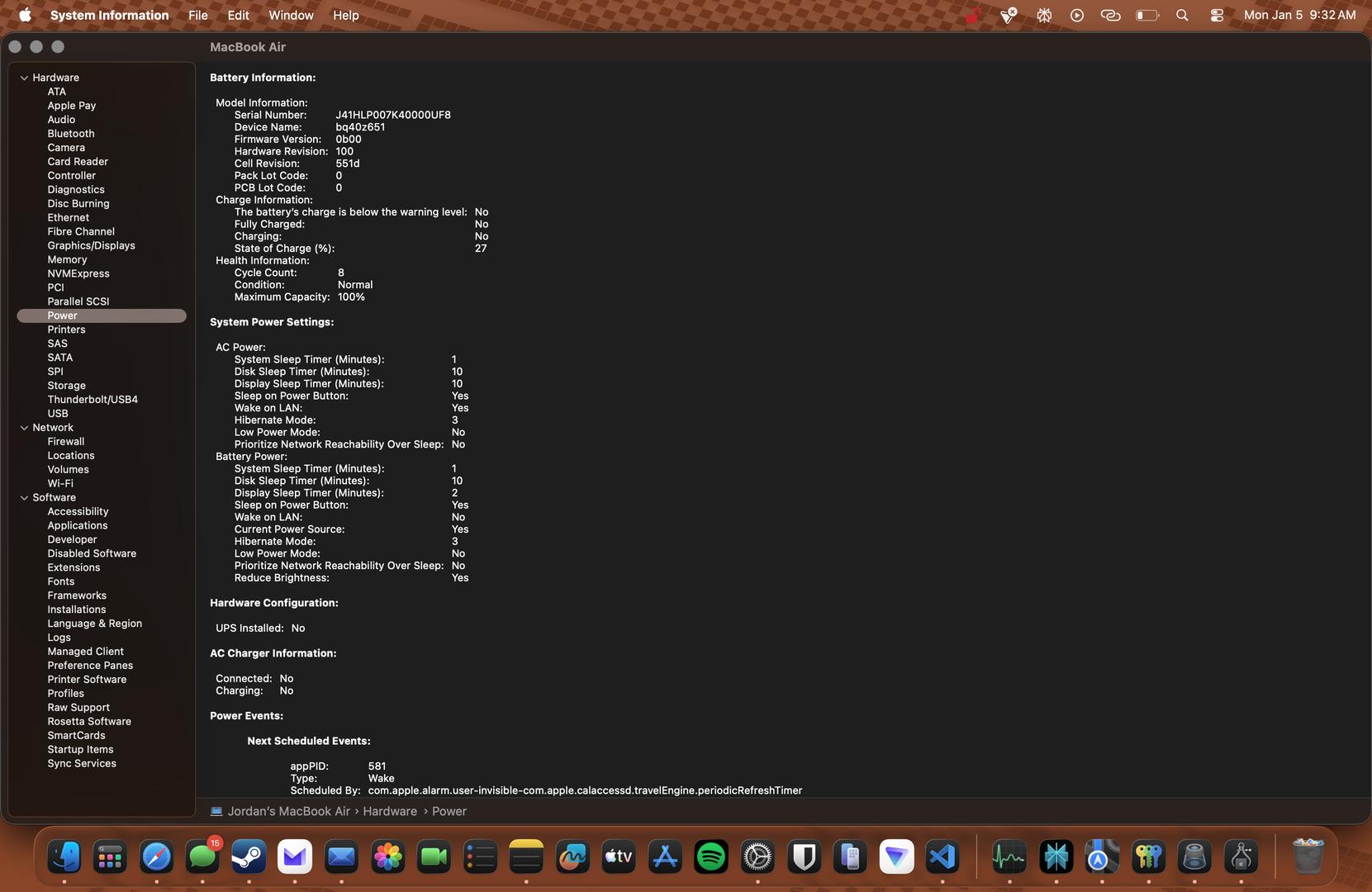Open Safari browser from dock
The image size is (1372, 892).
[156, 857]
